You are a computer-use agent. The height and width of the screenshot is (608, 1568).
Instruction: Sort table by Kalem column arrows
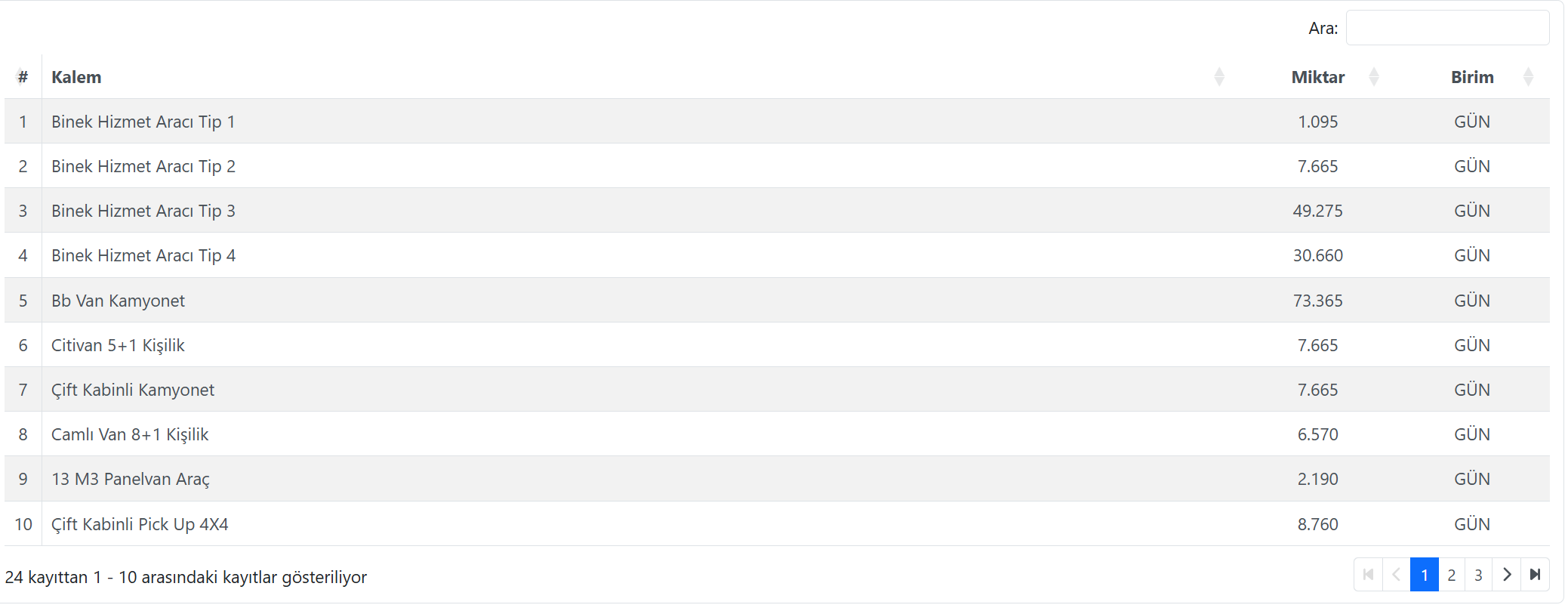(x=1218, y=77)
